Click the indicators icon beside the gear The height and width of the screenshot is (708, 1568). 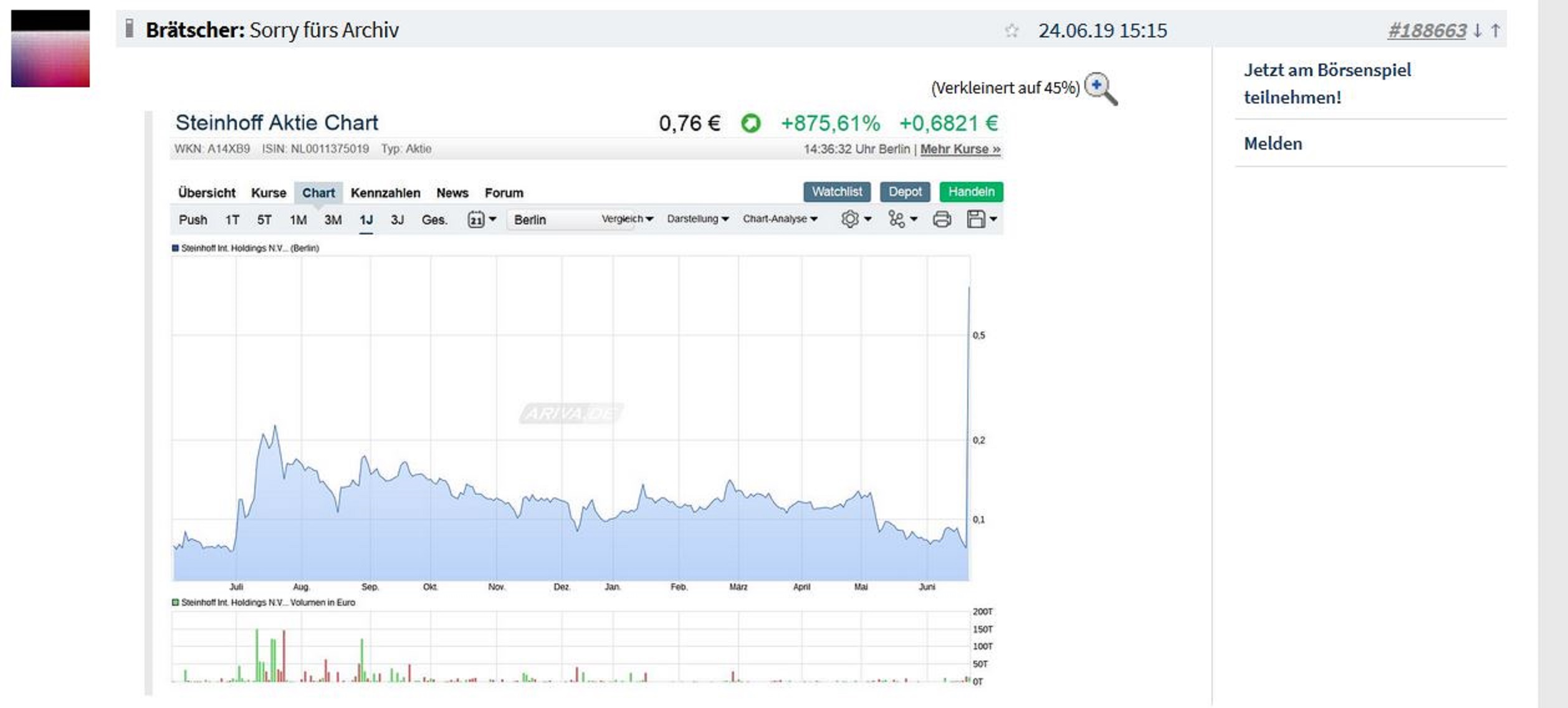tap(897, 219)
